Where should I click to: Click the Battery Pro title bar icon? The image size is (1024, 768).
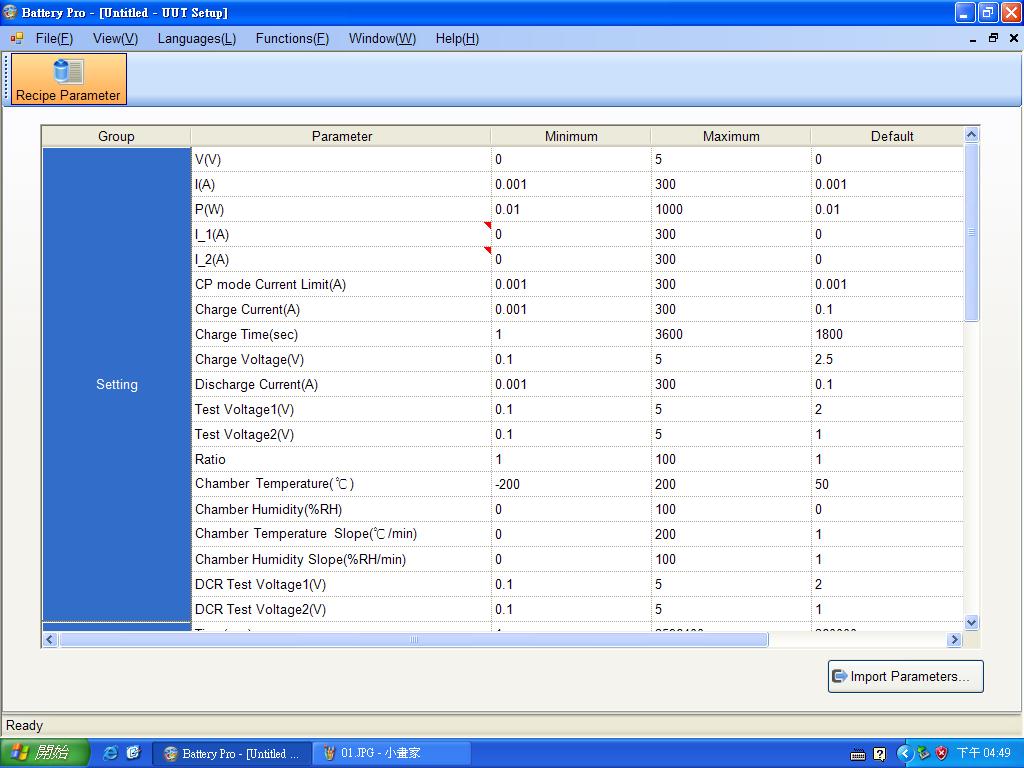[x=10, y=12]
